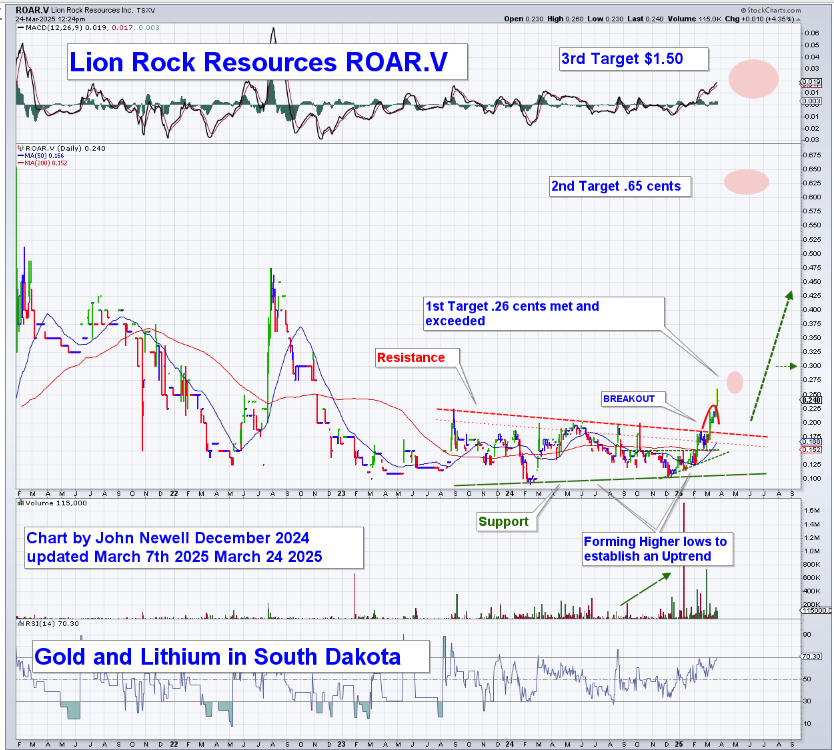Click the -0.03 MACD axis label
The width and height of the screenshot is (834, 750).
pyautogui.click(x=811, y=139)
